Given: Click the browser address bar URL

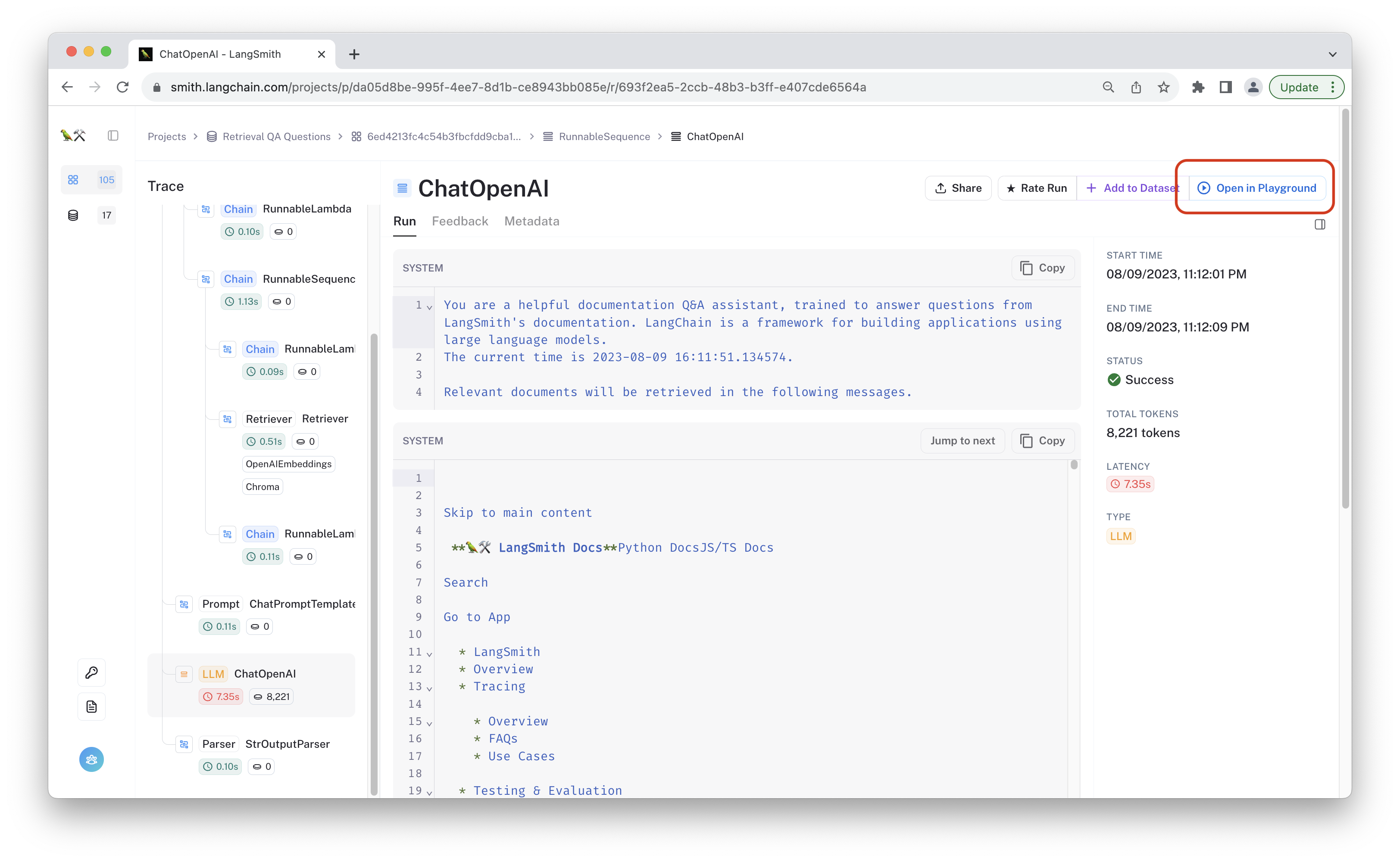Looking at the screenshot, I should click(518, 87).
